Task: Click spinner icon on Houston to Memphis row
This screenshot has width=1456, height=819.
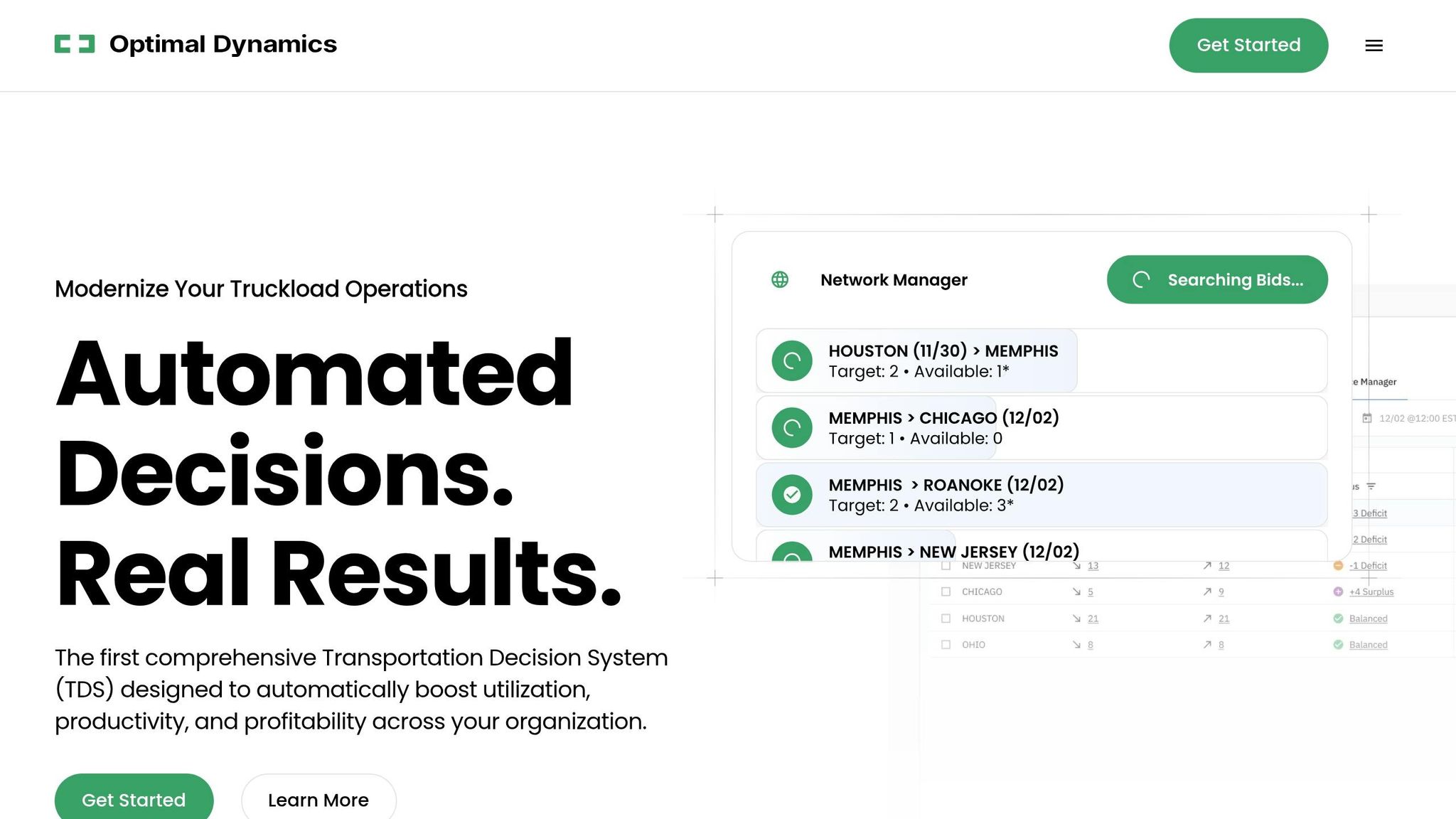Action: pos(792,361)
